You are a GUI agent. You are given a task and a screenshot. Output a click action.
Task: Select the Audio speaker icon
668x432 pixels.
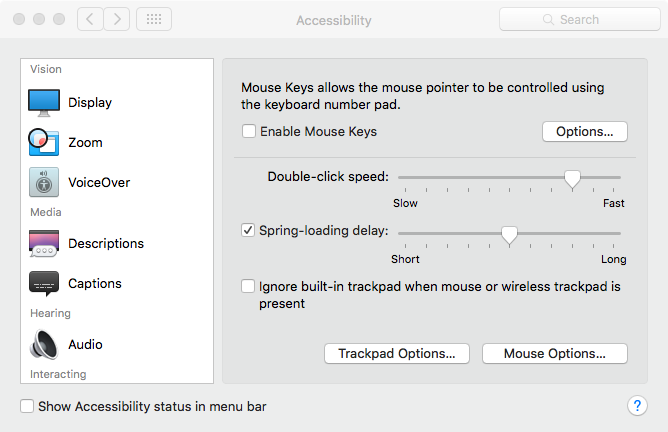tap(43, 344)
